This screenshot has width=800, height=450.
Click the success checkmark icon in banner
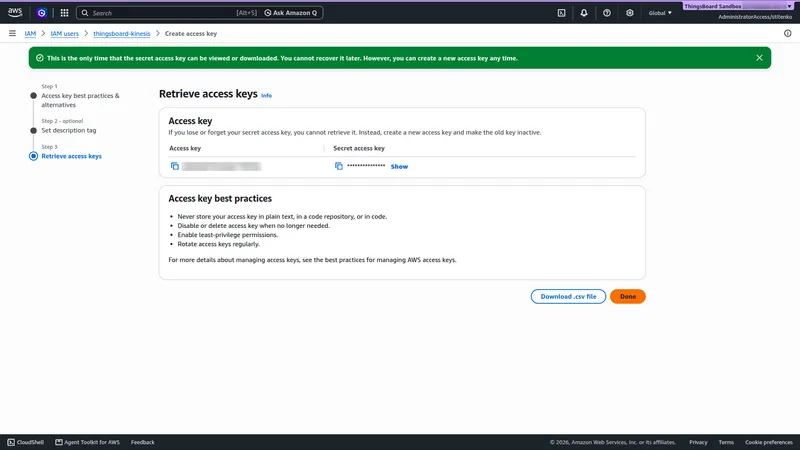coord(40,58)
